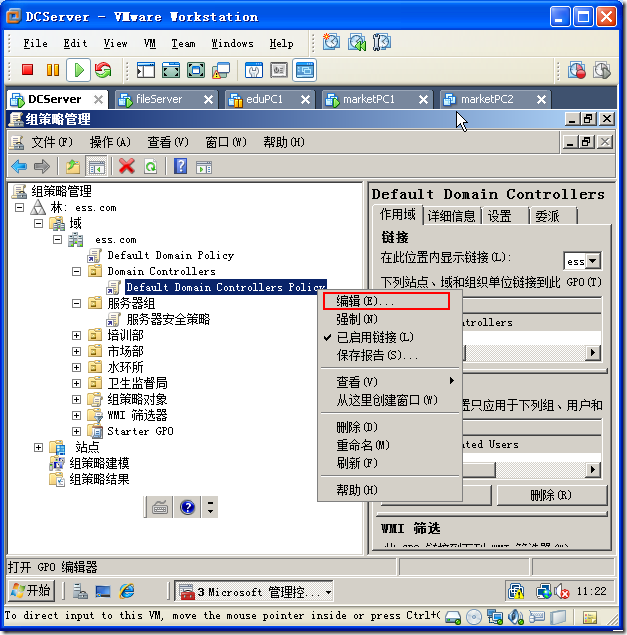Screen dimensions: 627x635
Task: Click the green refresh toolbar icon
Action: pos(150,167)
